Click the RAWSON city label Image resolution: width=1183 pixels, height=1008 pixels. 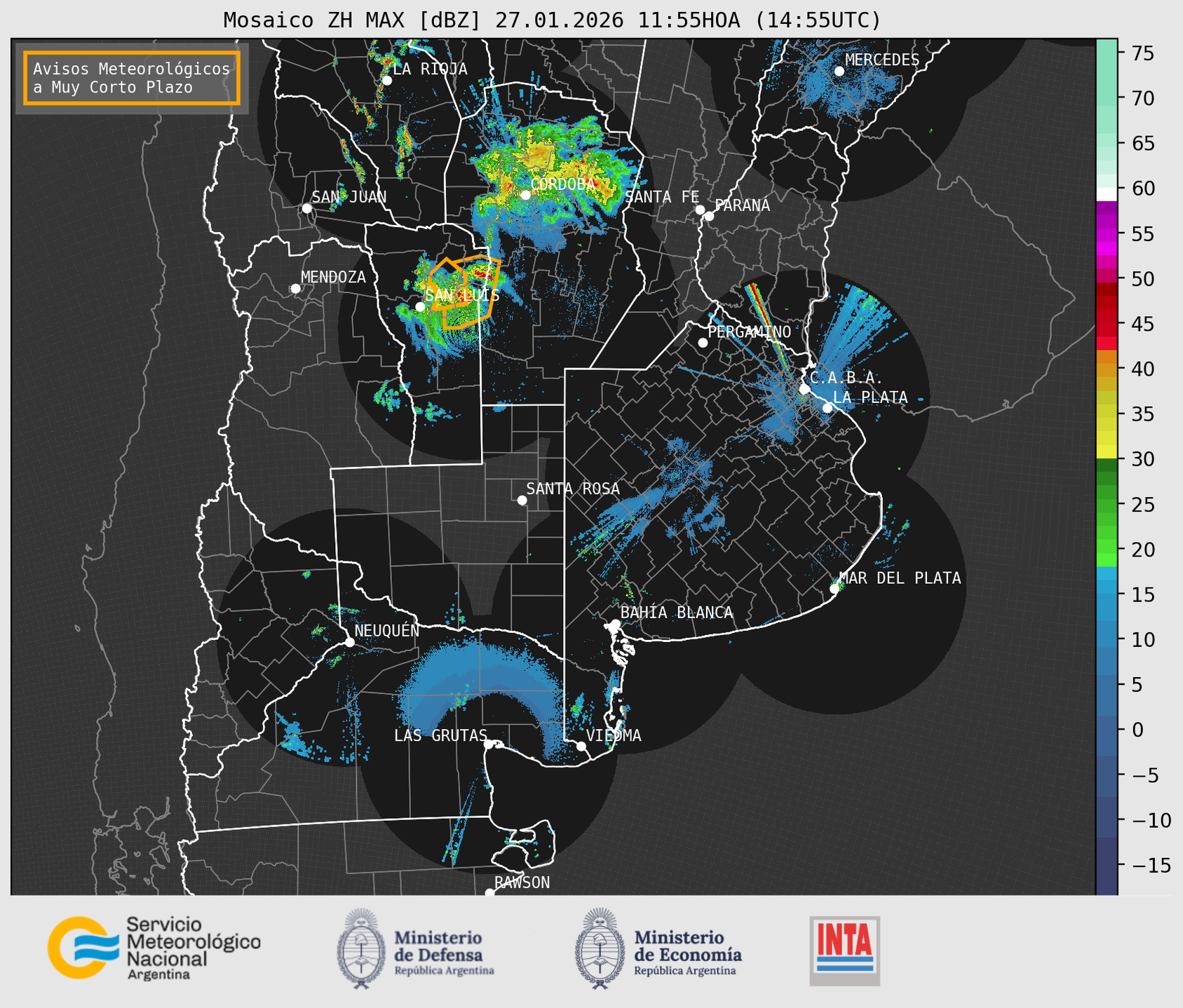[x=522, y=883]
